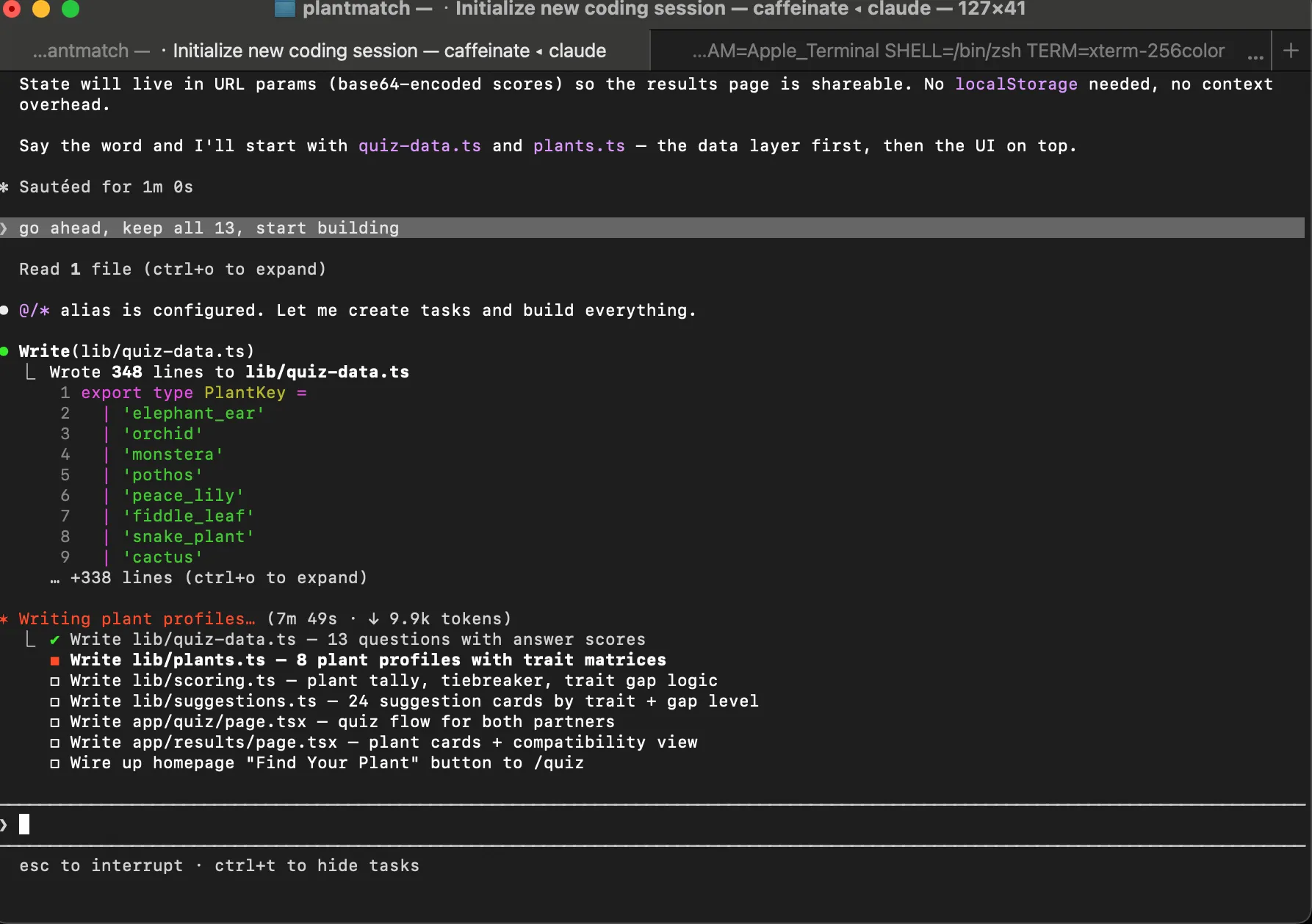
Task: Click the 'elephant_ear' code line
Action: click(x=193, y=414)
